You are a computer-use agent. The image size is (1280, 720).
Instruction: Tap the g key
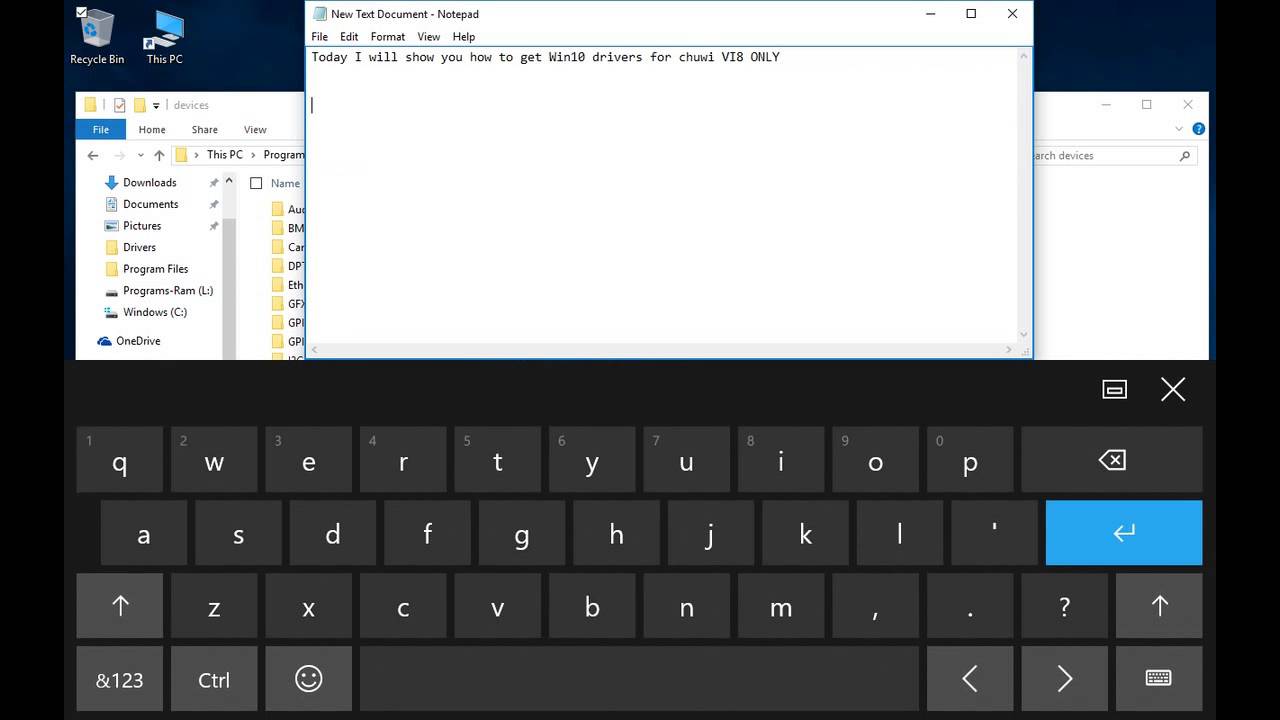click(x=521, y=533)
